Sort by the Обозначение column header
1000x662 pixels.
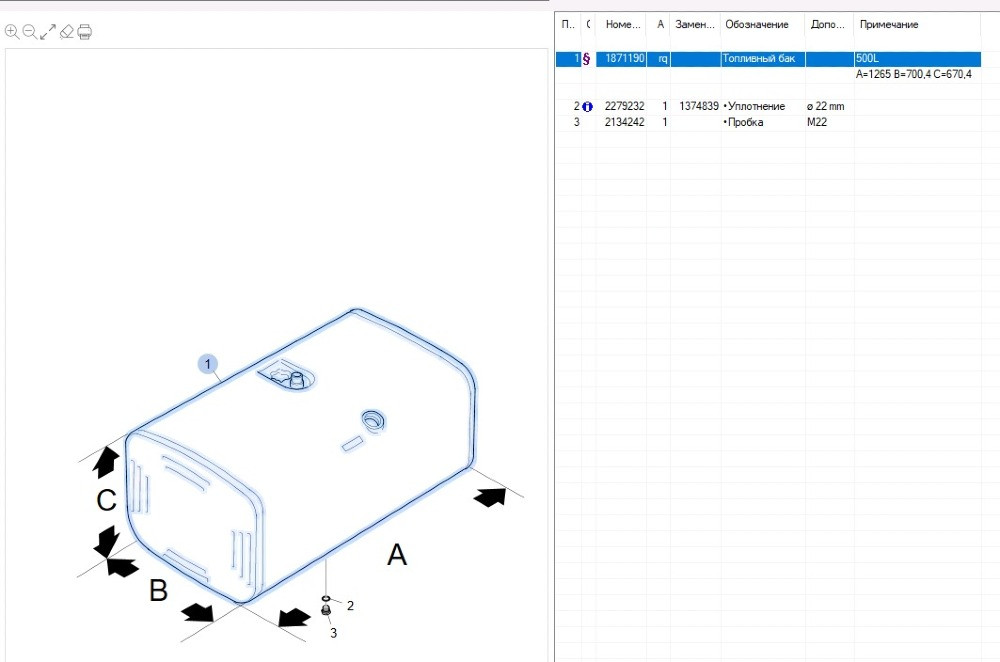[757, 25]
